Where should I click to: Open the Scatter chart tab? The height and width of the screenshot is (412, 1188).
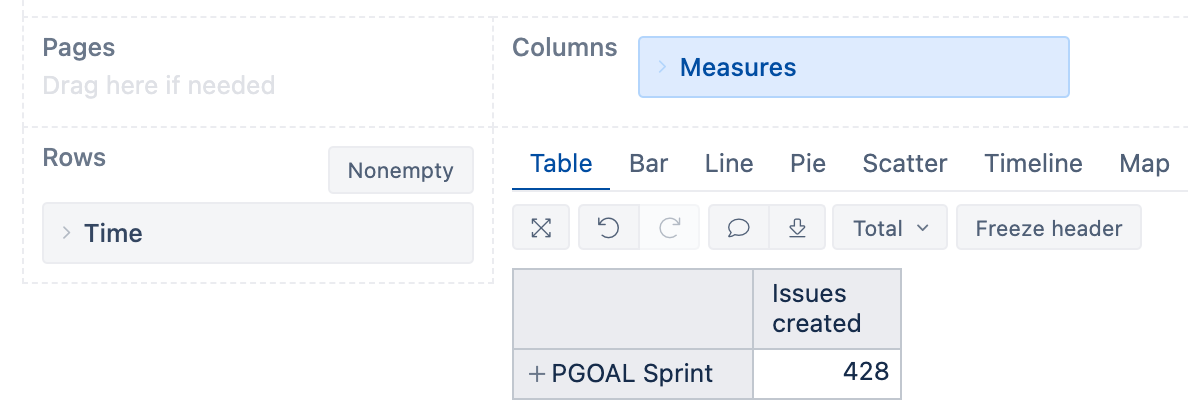pos(905,164)
